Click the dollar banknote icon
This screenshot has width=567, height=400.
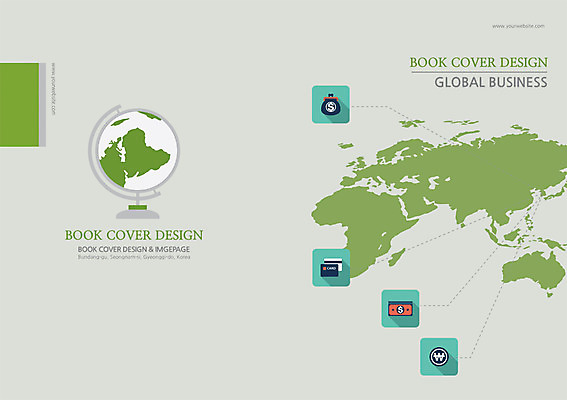pyautogui.click(x=400, y=308)
